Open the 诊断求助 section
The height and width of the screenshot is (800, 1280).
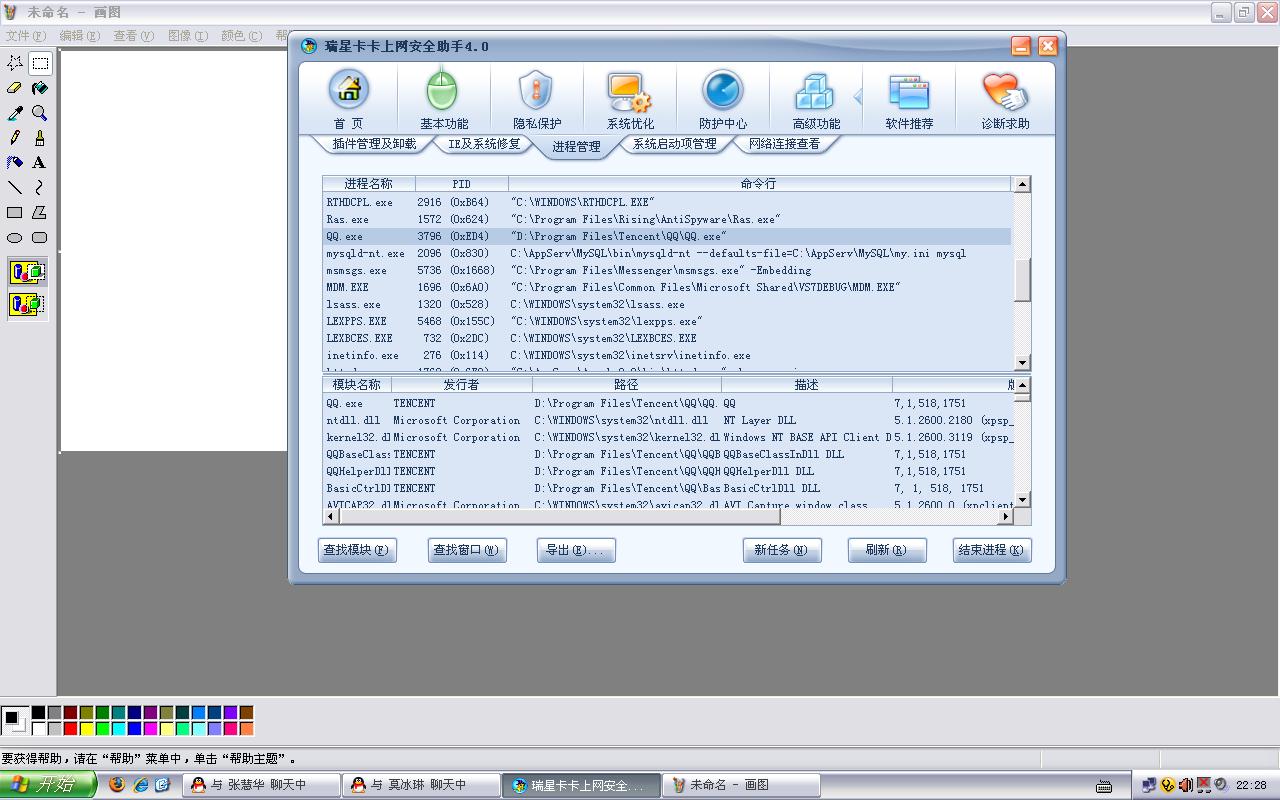1005,100
